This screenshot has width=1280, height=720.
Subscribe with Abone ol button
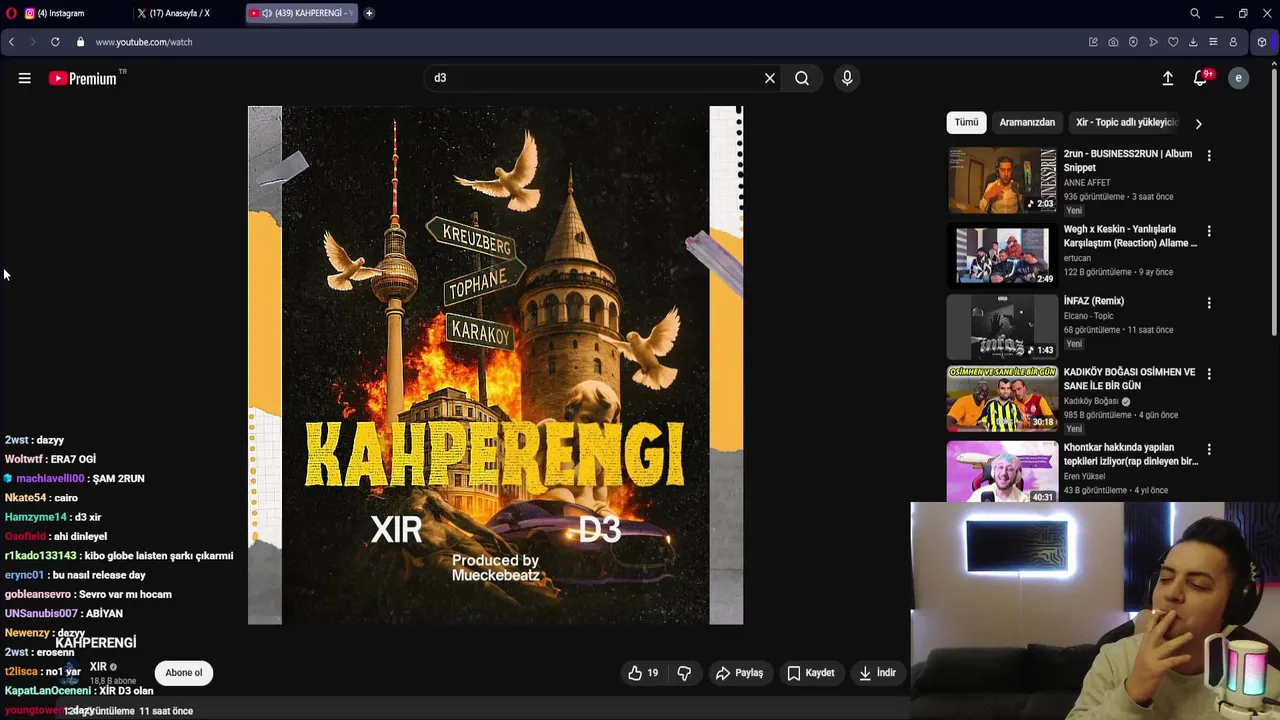click(184, 673)
